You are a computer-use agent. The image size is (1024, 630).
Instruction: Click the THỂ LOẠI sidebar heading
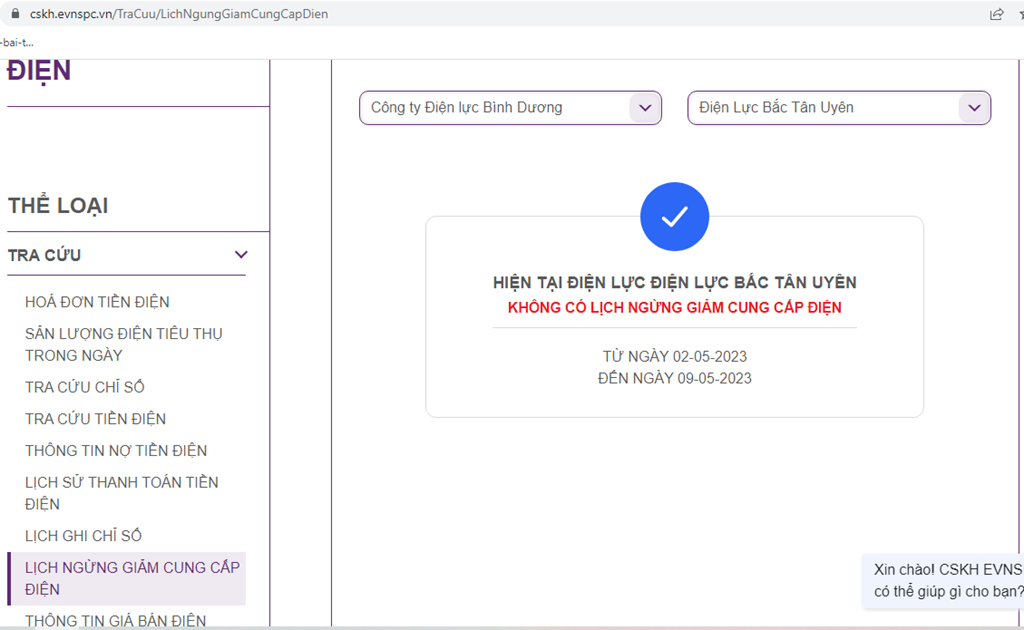point(58,206)
